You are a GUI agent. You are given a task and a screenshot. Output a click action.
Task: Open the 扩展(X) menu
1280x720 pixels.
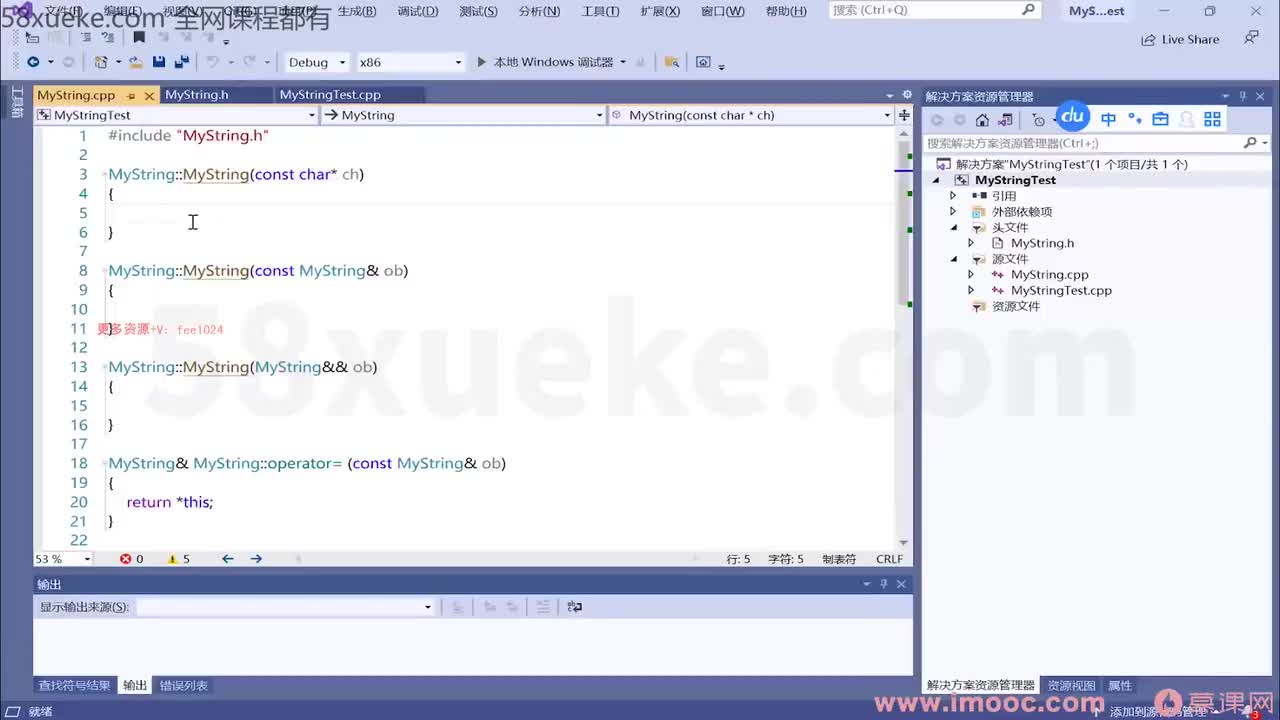click(659, 11)
